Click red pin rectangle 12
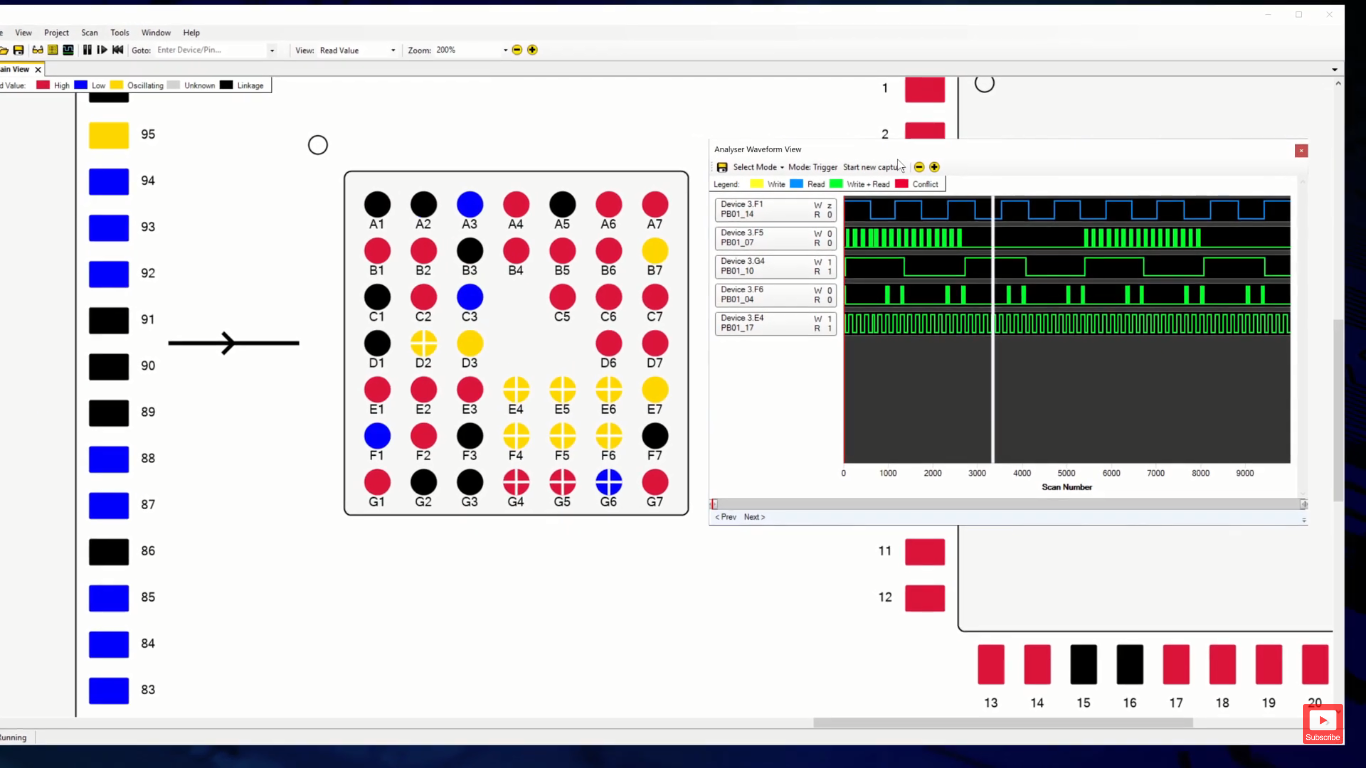Image resolution: width=1366 pixels, height=768 pixels. (x=925, y=598)
